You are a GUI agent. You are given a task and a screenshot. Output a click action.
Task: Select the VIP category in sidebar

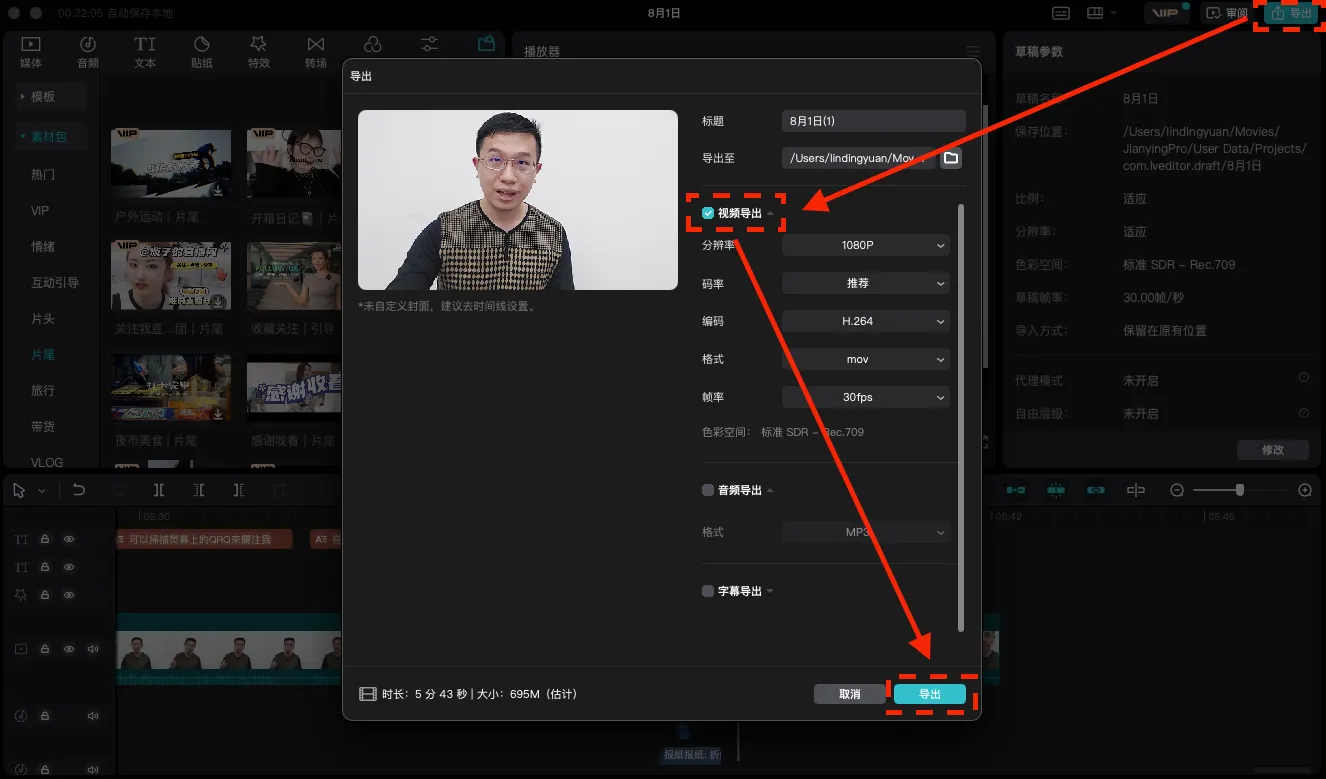[40, 210]
